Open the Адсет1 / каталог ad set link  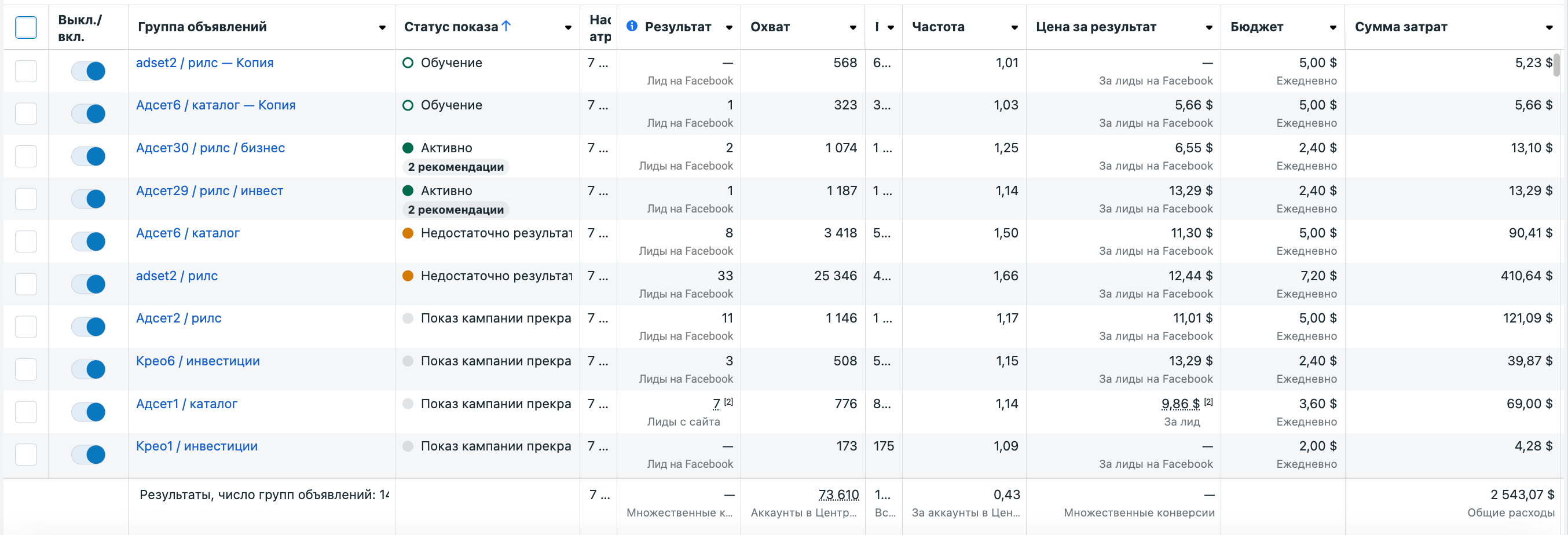[x=186, y=404]
